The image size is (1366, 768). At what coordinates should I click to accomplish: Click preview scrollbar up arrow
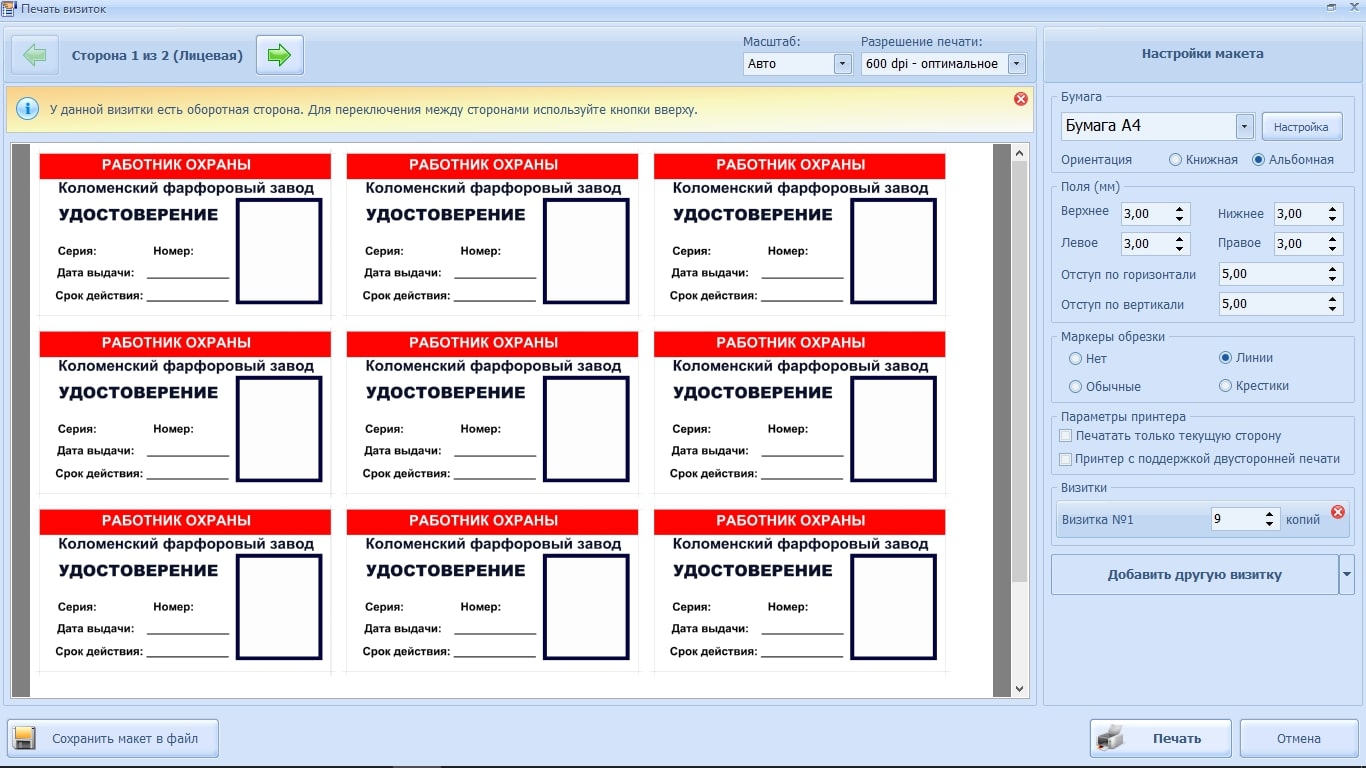tap(1020, 153)
